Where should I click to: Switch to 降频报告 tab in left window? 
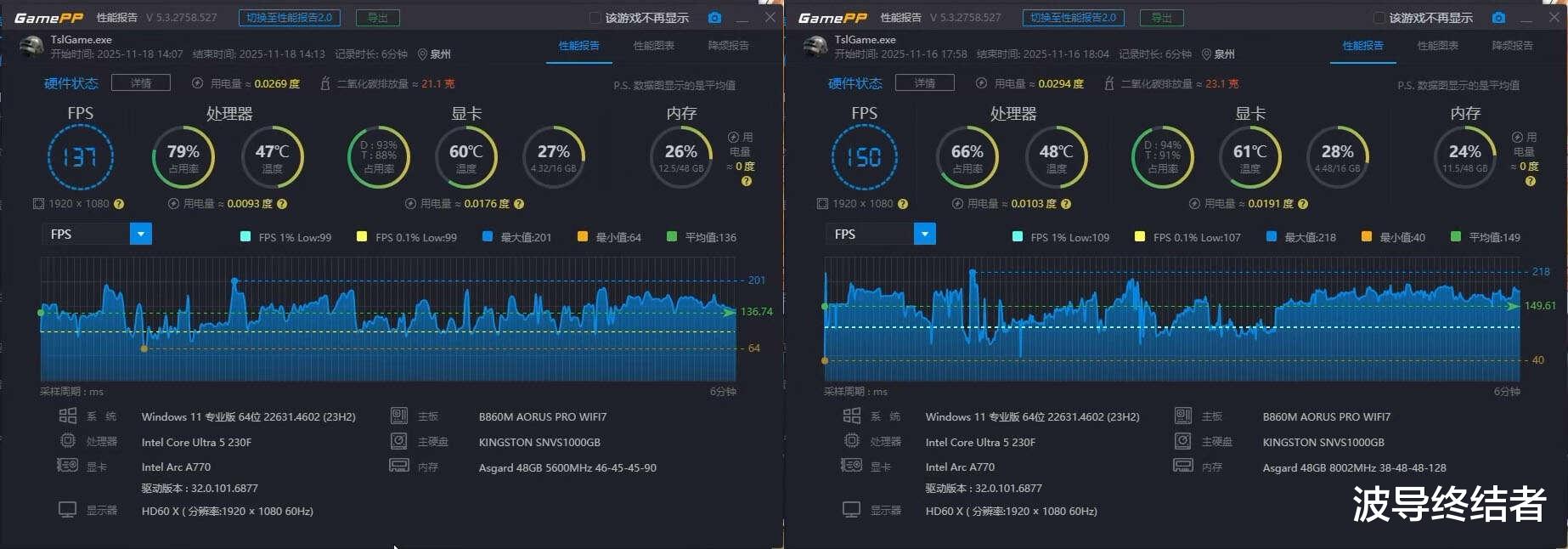tap(729, 46)
